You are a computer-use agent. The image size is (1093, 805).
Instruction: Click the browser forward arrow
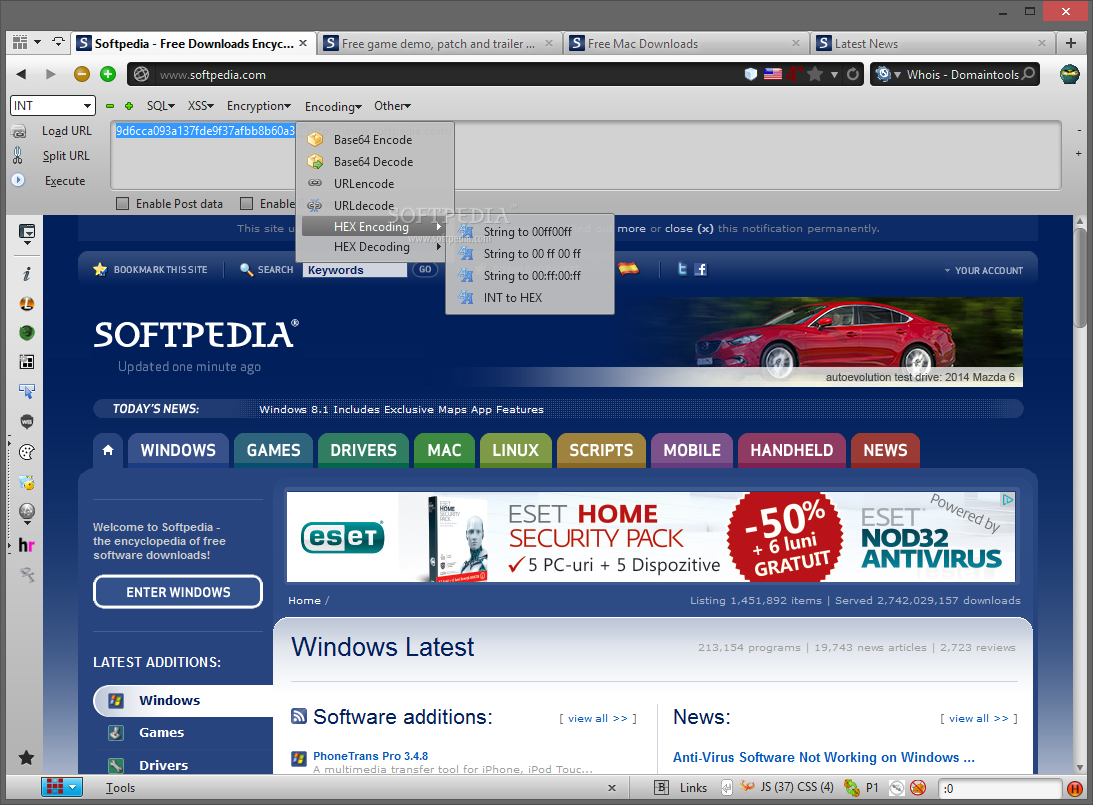(50, 74)
